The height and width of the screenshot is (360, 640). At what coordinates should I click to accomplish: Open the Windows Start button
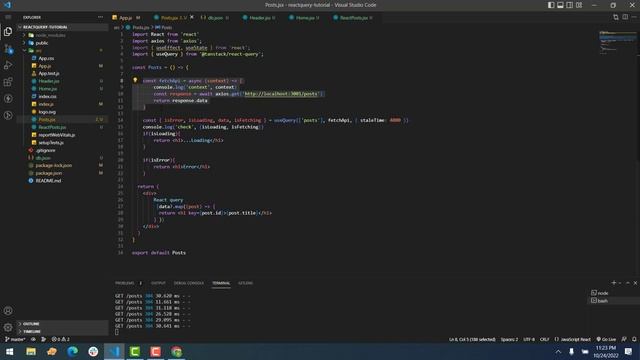coord(9,351)
